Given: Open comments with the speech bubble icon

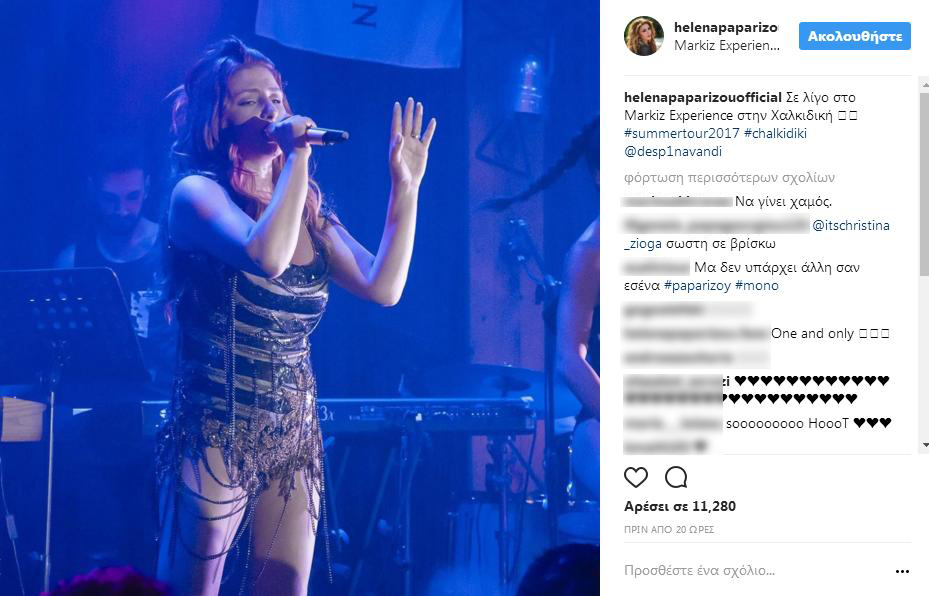Looking at the screenshot, I should point(676,477).
